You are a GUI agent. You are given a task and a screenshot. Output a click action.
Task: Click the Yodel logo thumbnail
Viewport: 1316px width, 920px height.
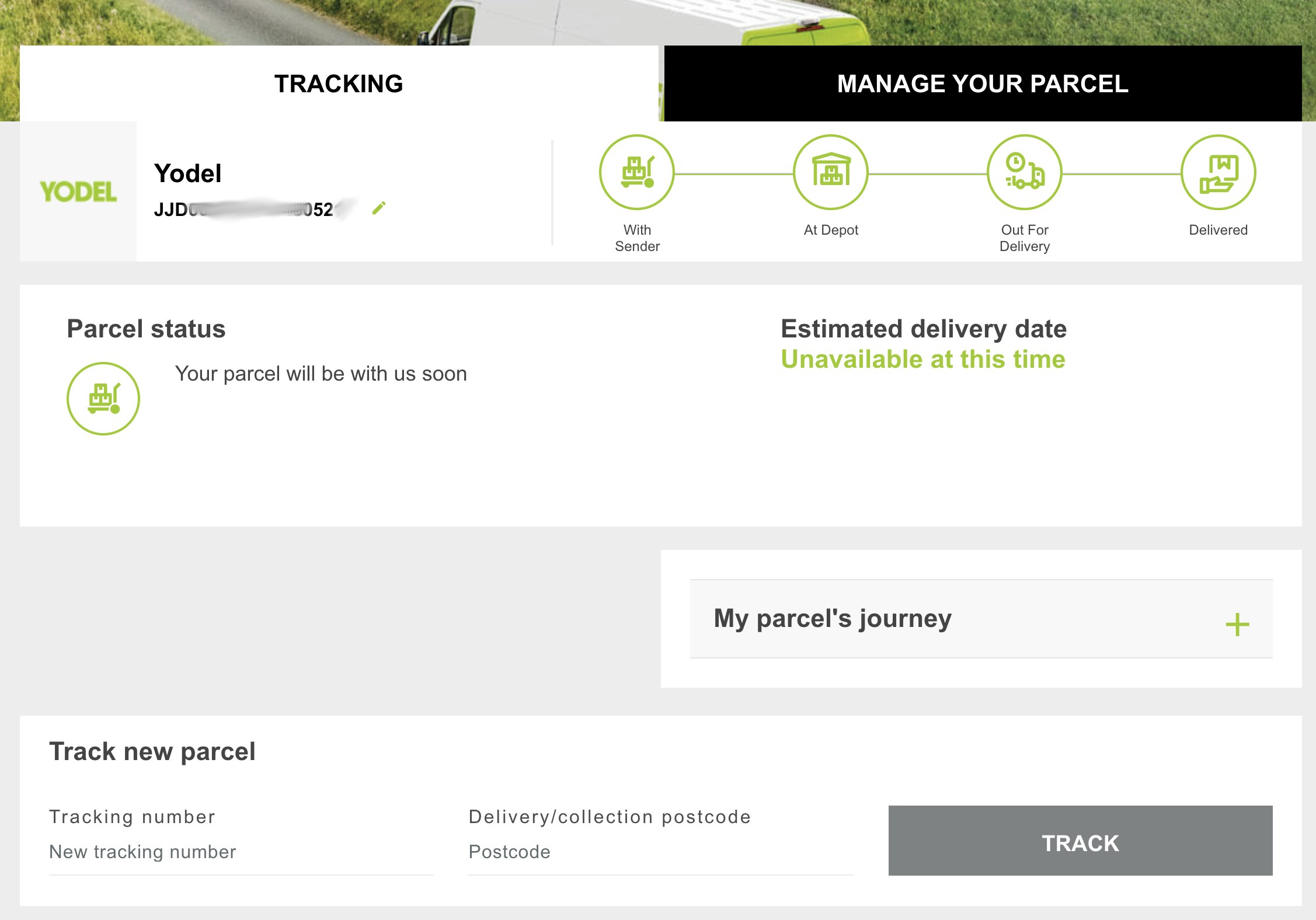(78, 191)
